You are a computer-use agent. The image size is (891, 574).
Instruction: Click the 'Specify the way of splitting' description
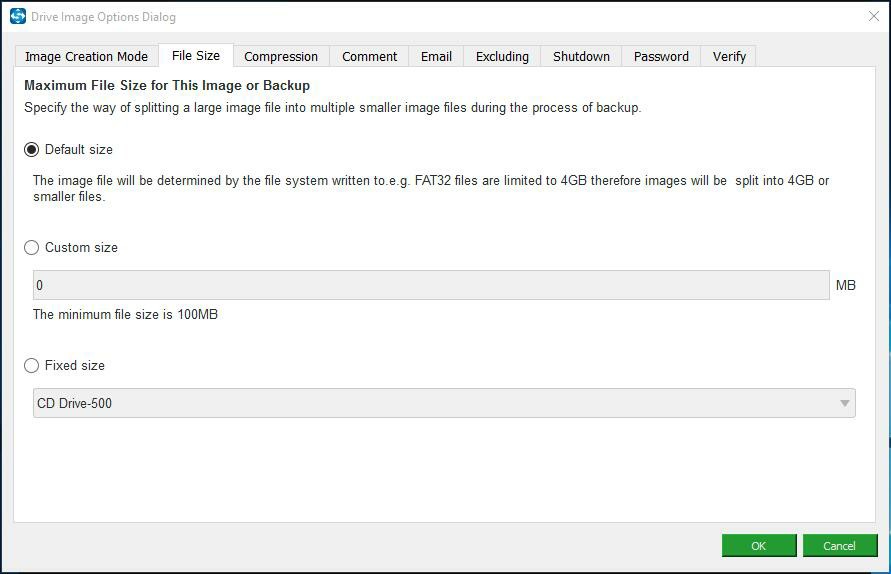(332, 107)
